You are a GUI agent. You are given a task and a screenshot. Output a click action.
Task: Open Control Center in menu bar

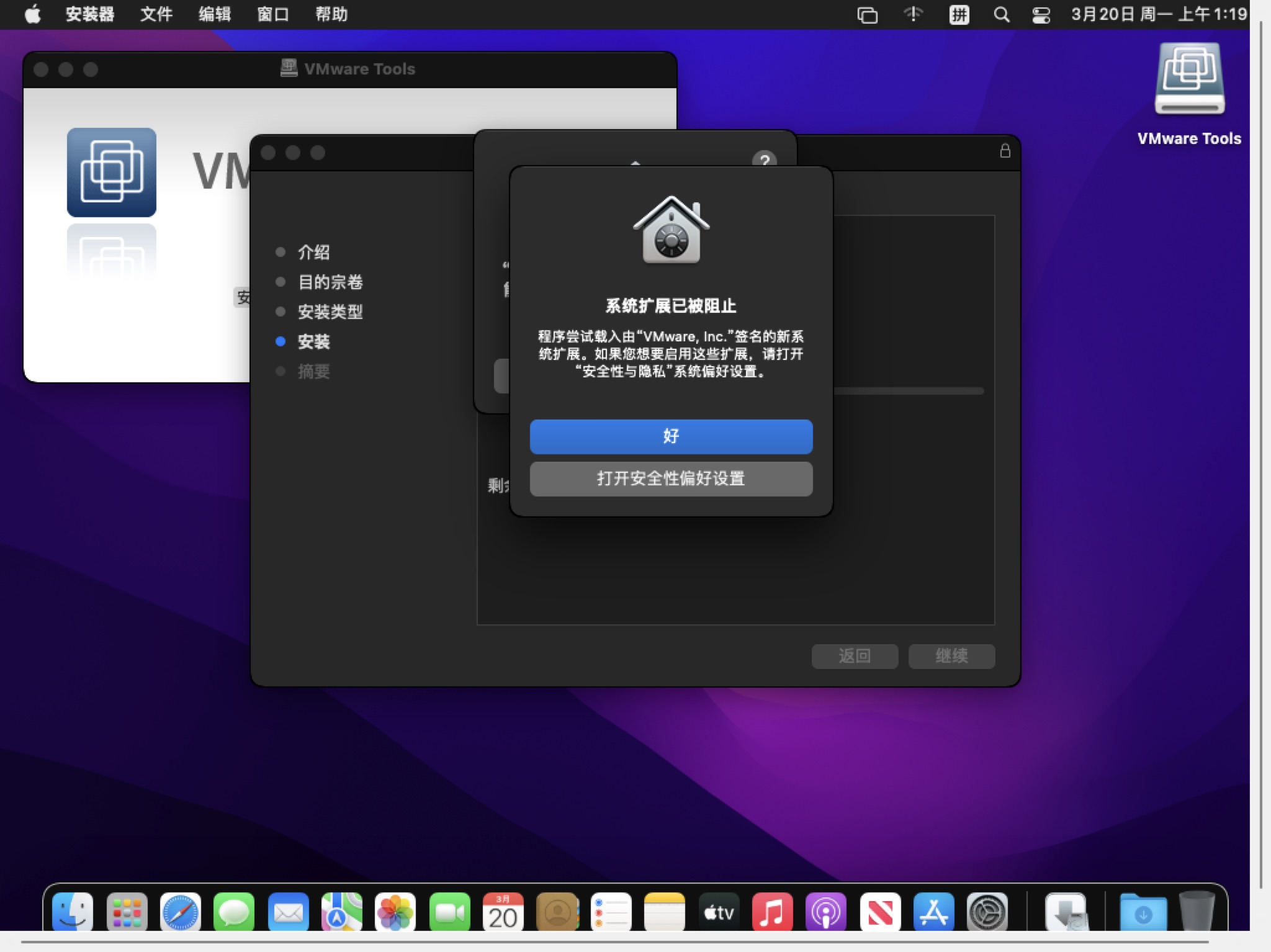1041,14
